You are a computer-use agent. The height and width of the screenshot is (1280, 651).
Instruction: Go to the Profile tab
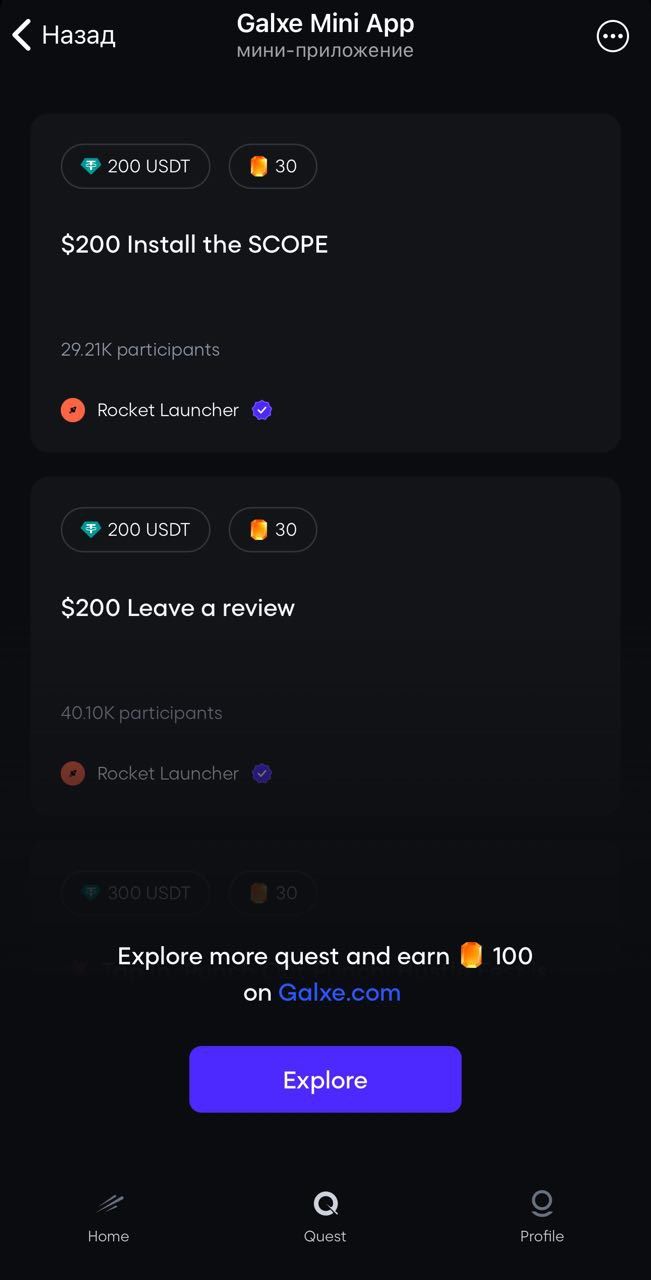(541, 1218)
